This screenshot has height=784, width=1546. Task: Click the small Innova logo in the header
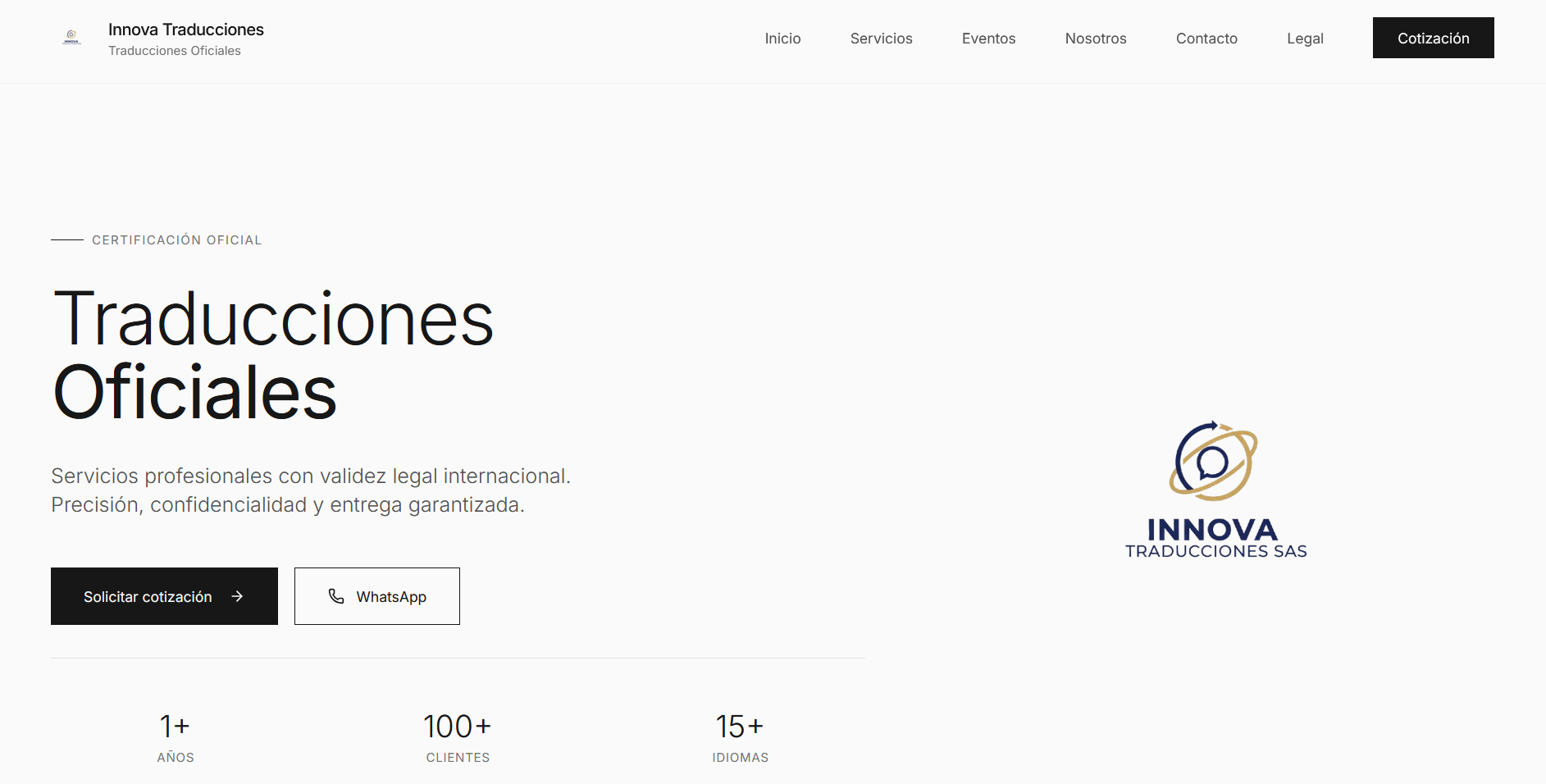pyautogui.click(x=71, y=38)
